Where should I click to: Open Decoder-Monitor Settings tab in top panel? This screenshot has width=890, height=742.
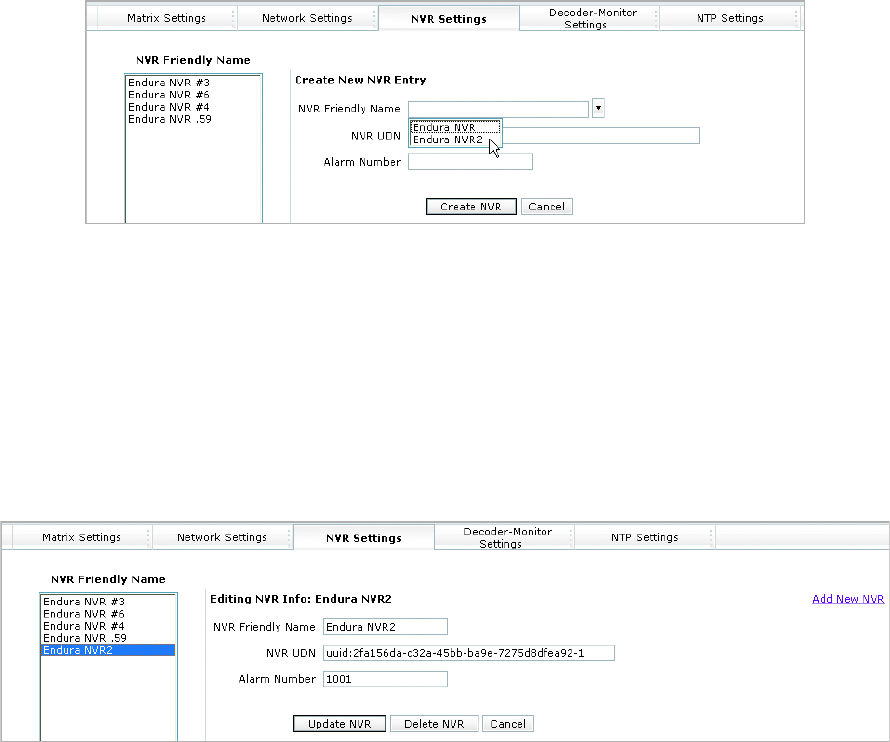(x=589, y=18)
